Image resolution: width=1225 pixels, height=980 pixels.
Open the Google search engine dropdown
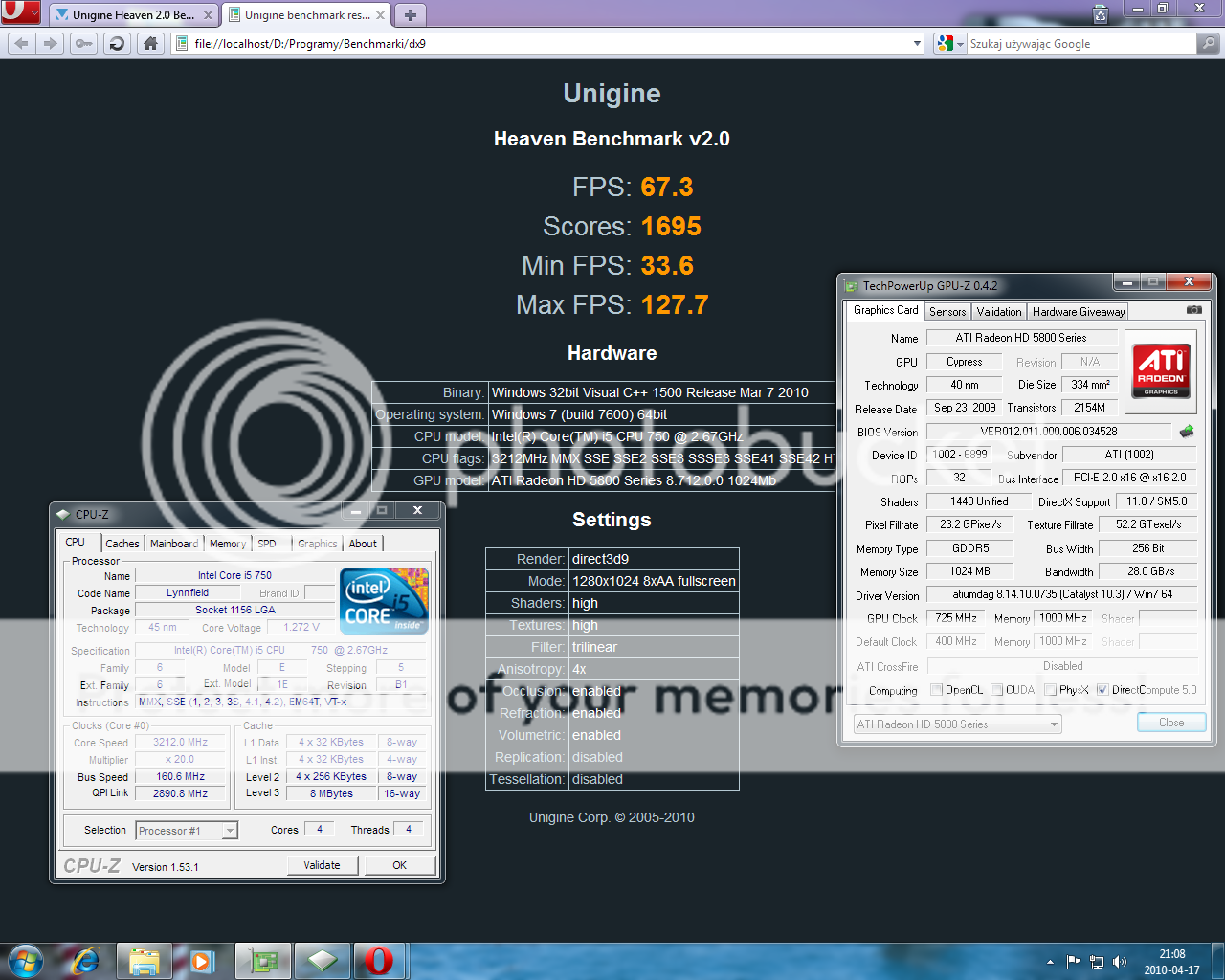[949, 43]
